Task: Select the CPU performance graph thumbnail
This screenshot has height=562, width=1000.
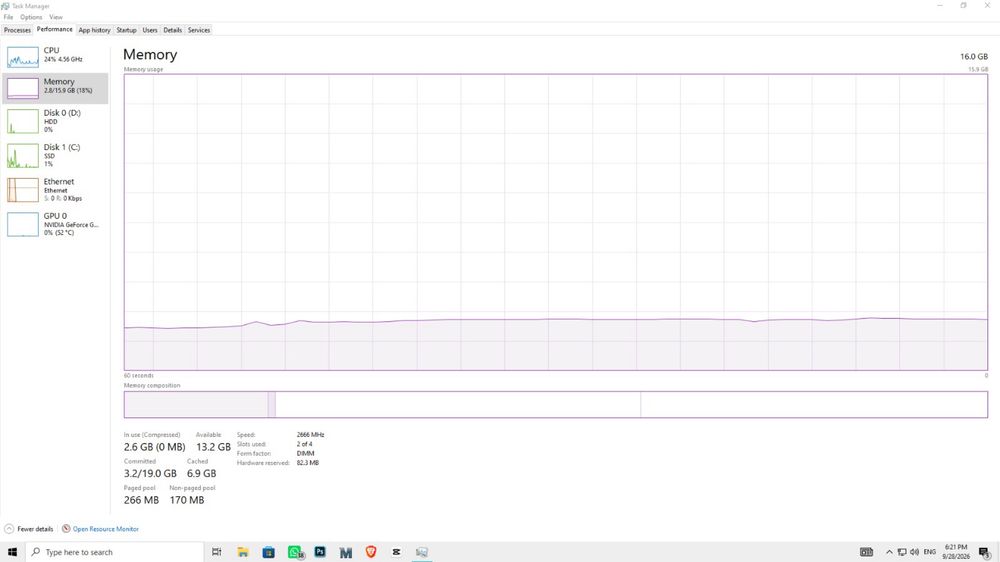Action: click(23, 57)
